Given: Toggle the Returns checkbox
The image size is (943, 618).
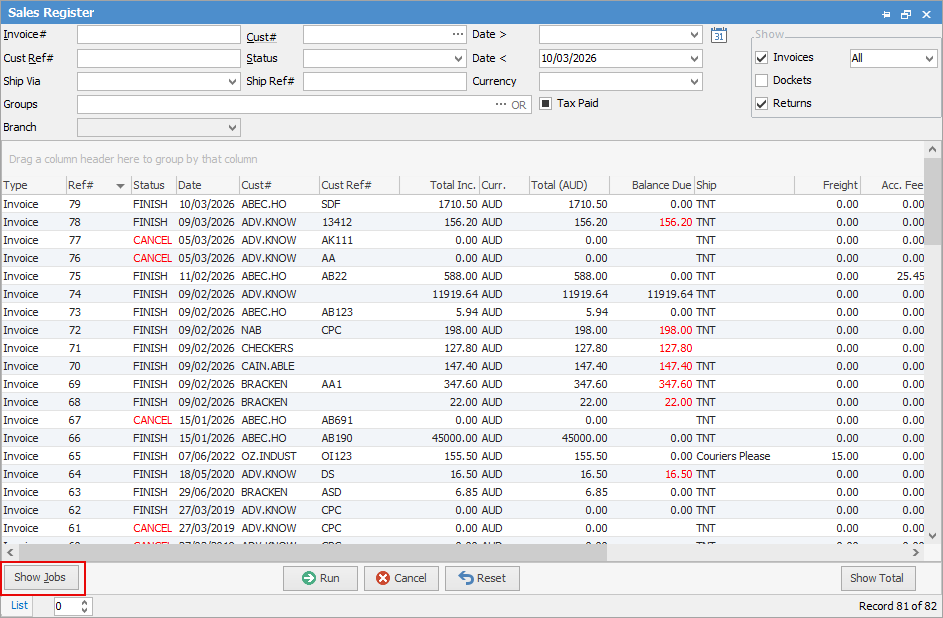Looking at the screenshot, I should pos(761,103).
